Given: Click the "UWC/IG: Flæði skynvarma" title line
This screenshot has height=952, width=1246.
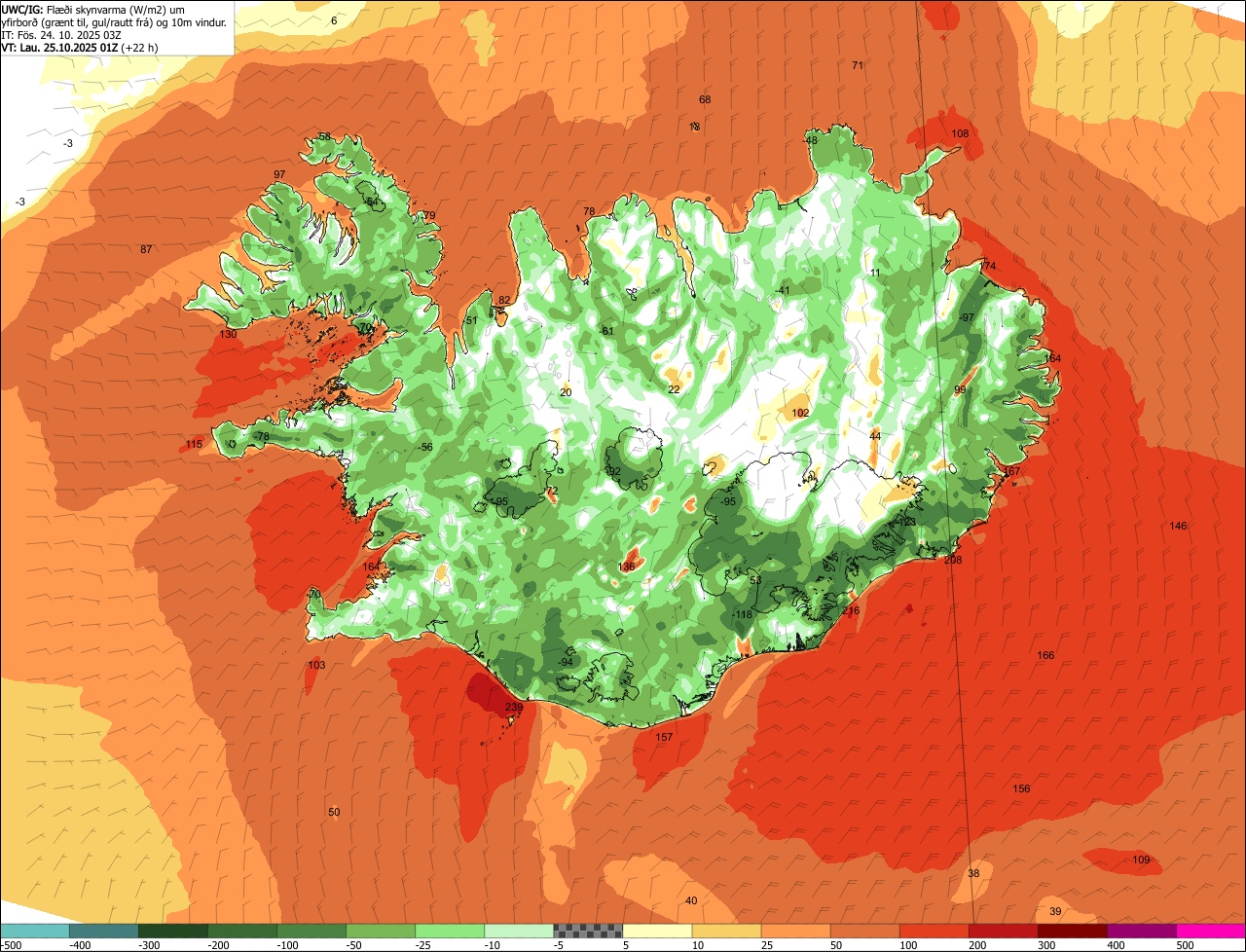Looking at the screenshot, I should 92,9.
